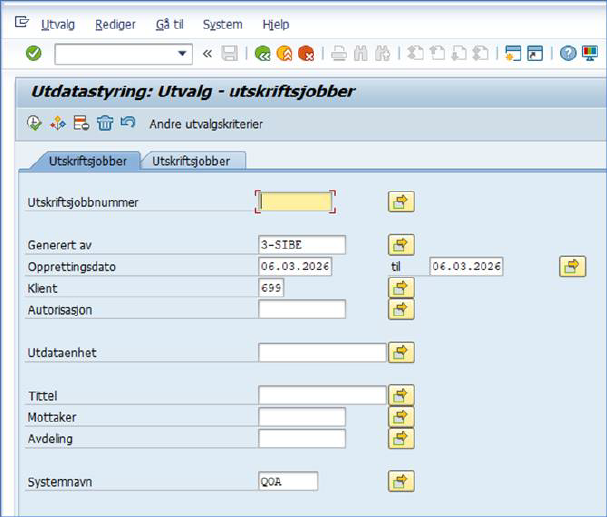Open the Rediger menu
607x517 pixels.
pyautogui.click(x=115, y=24)
